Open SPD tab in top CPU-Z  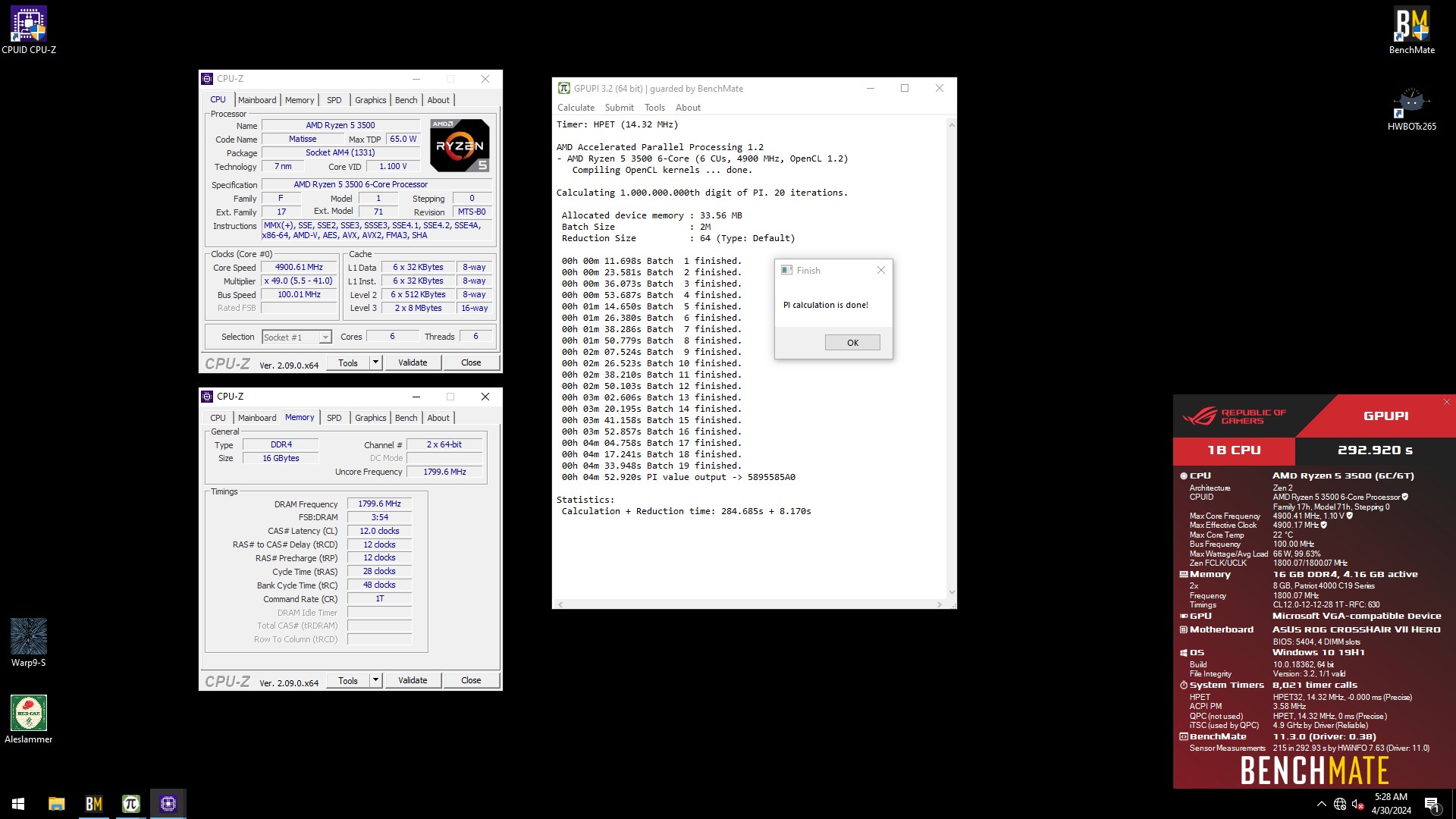[x=334, y=100]
